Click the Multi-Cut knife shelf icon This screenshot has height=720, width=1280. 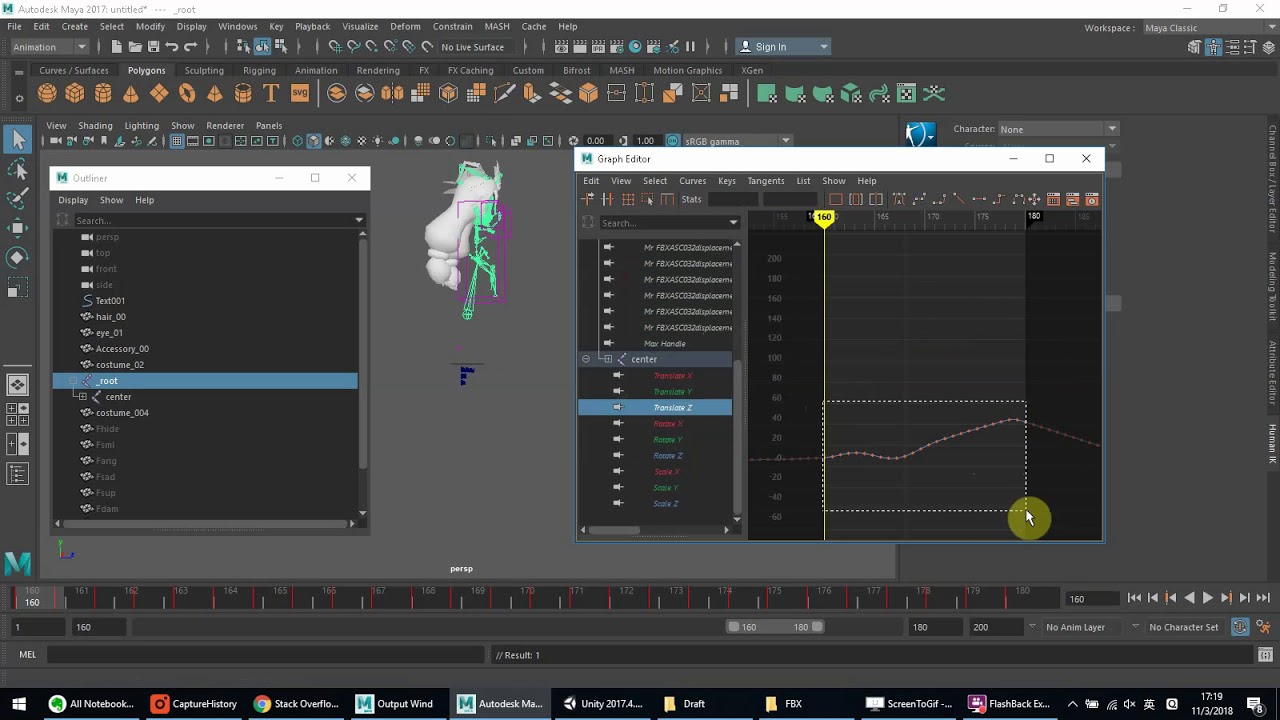pyautogui.click(x=504, y=94)
